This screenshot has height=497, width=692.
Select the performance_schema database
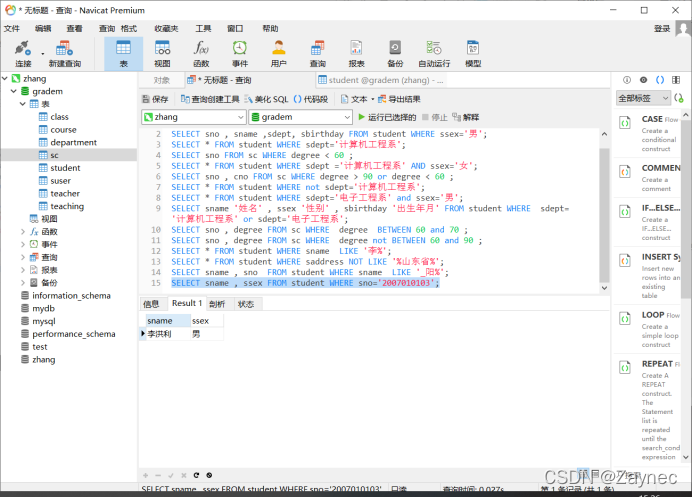pos(74,334)
